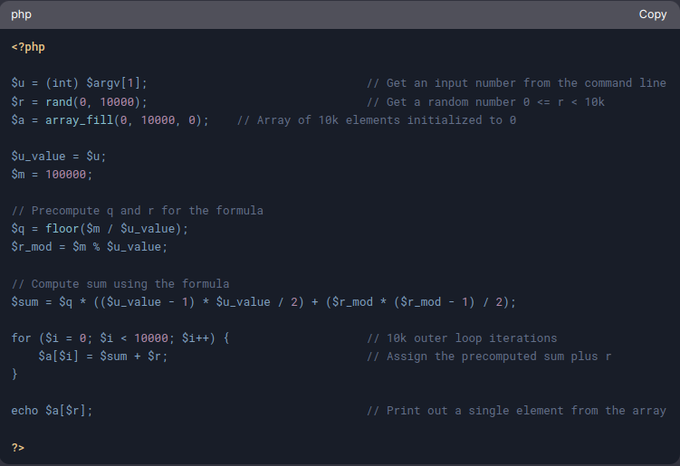Click the comment "Get an input number from the command line"

point(516,83)
